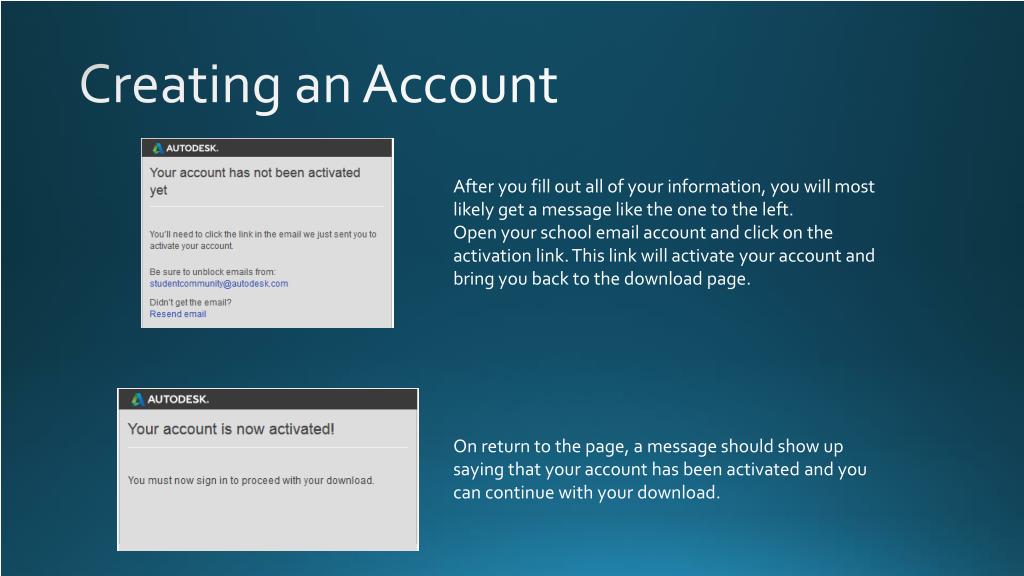Click the Resend email link
This screenshot has width=1024, height=576.
click(178, 314)
